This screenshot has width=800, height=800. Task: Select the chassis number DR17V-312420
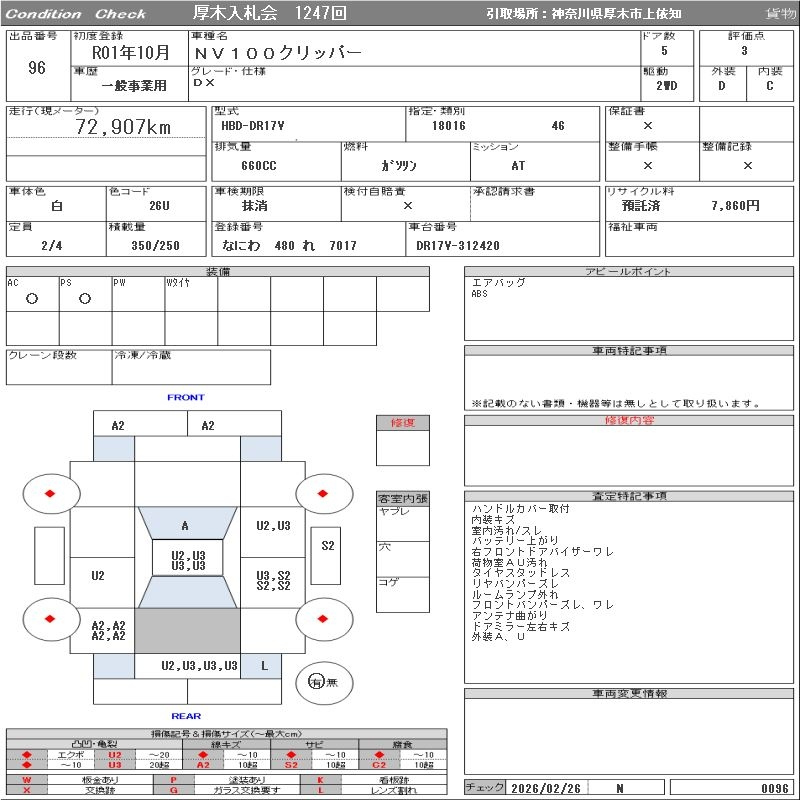(x=458, y=246)
